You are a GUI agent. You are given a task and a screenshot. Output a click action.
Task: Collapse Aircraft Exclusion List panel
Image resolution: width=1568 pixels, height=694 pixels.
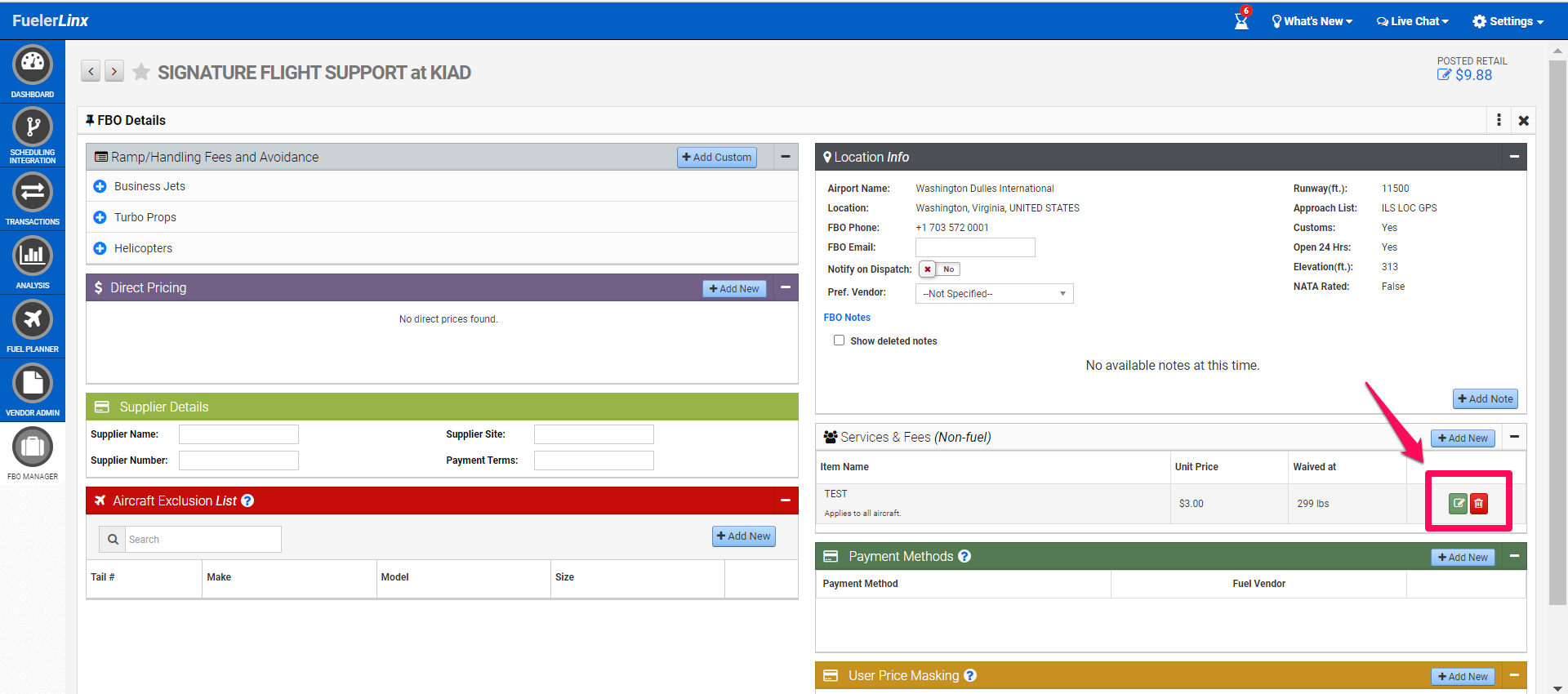(x=786, y=500)
